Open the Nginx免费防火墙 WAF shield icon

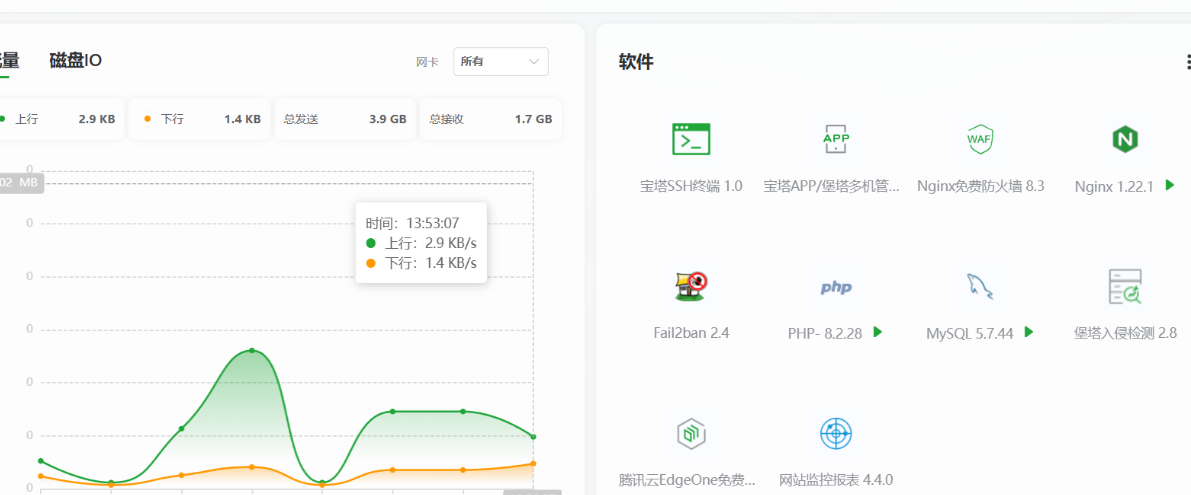point(980,139)
